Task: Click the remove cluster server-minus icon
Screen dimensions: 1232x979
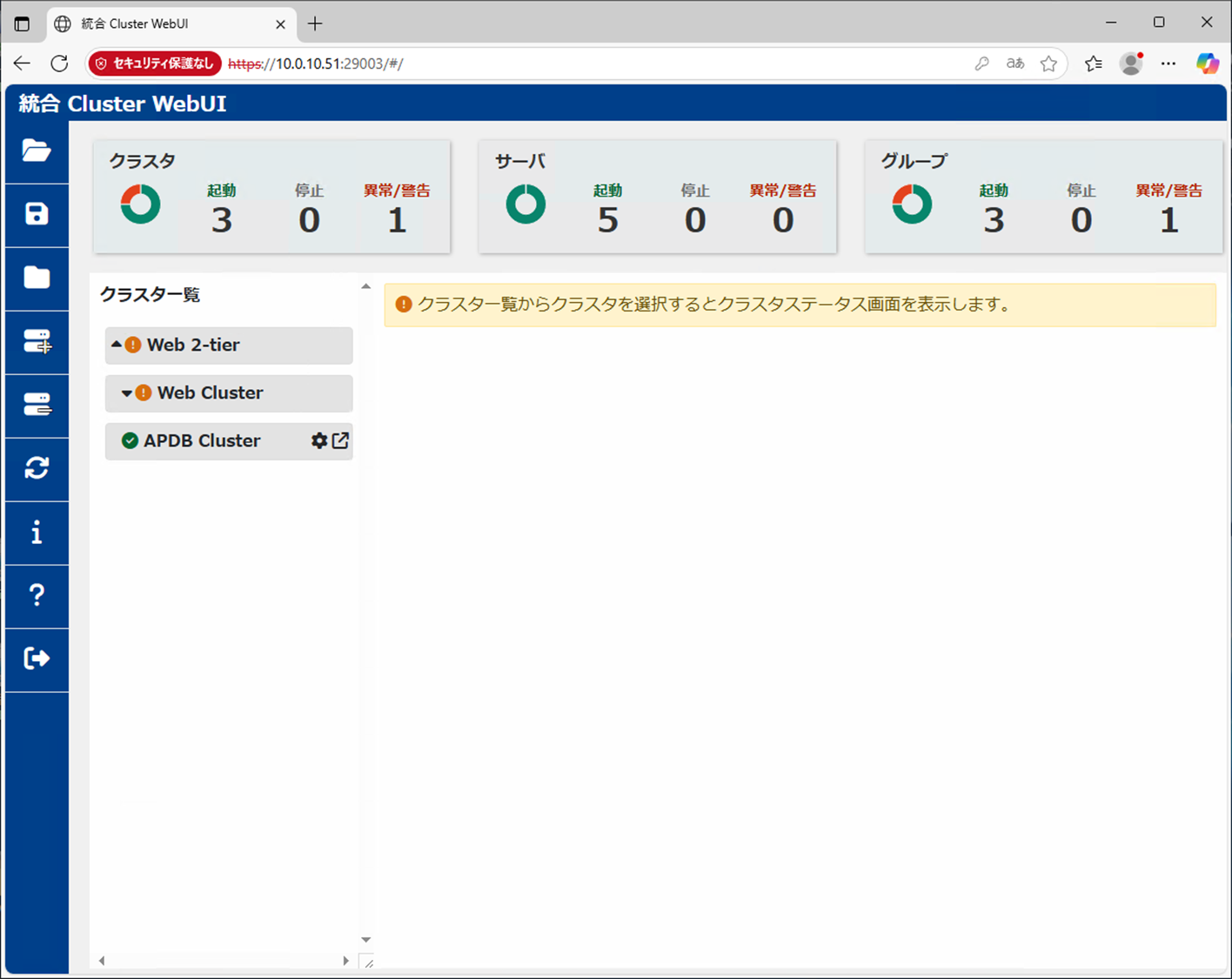Action: [x=37, y=405]
